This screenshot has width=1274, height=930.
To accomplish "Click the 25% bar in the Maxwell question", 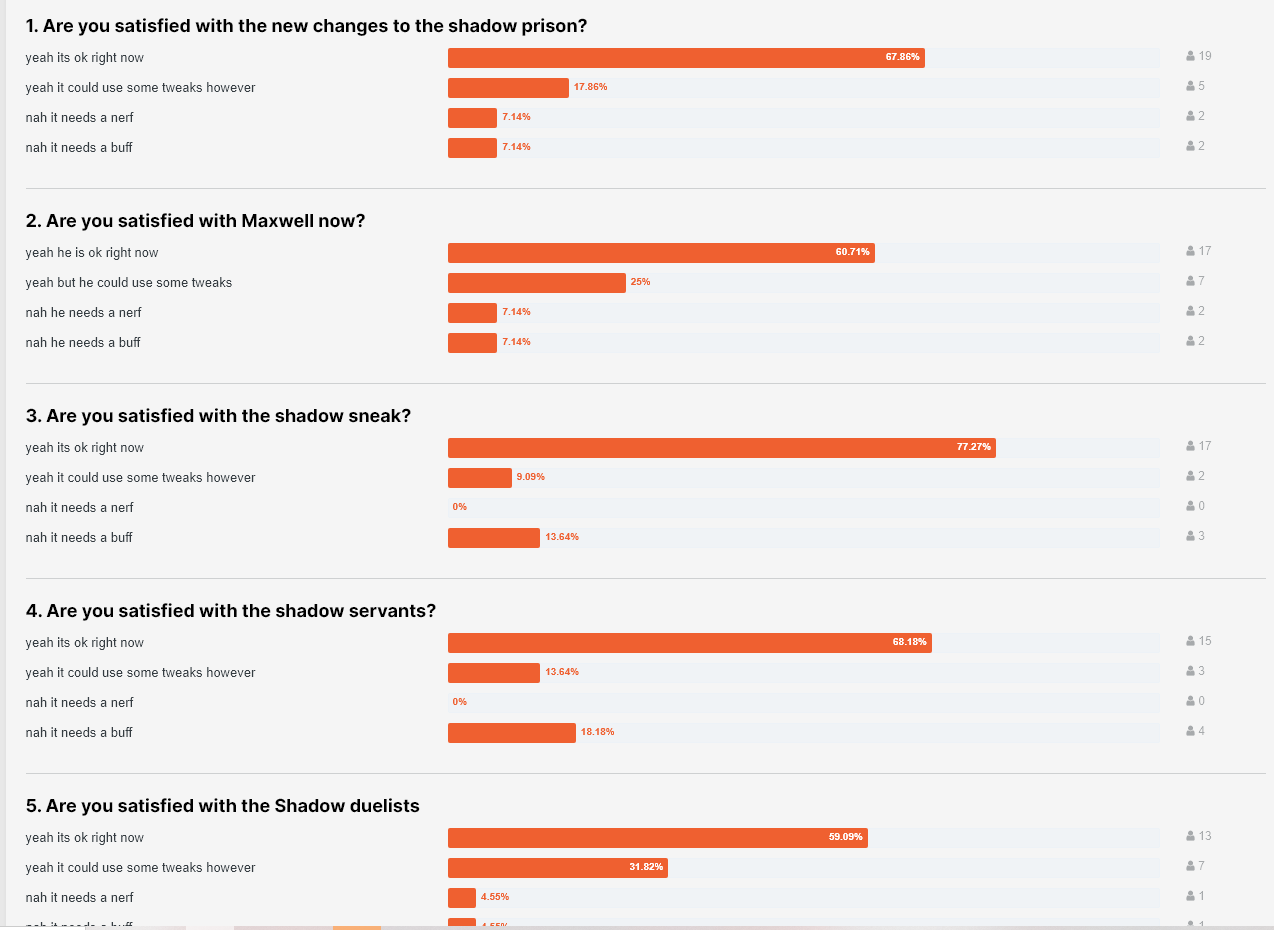I will tap(536, 283).
